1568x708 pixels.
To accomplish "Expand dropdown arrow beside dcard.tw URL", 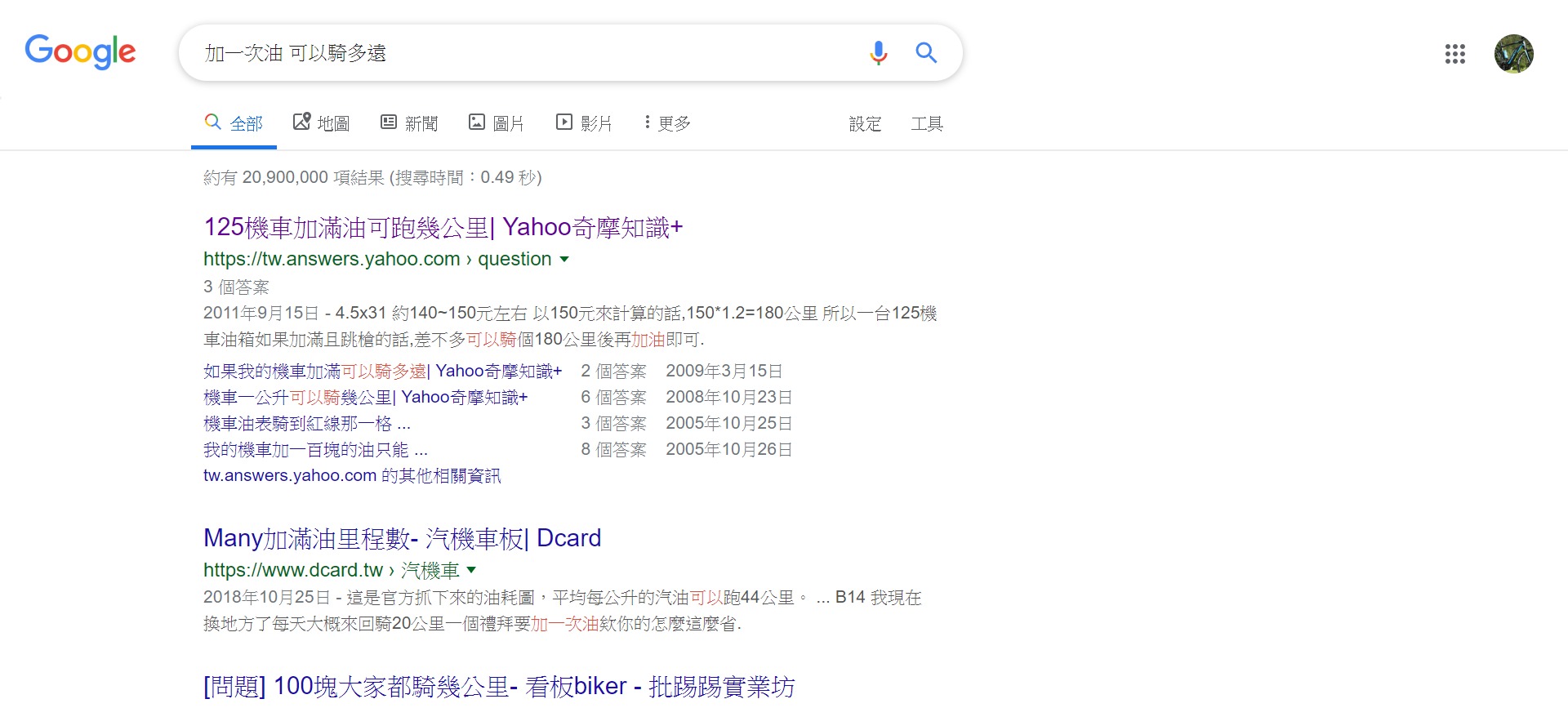I will 471,570.
